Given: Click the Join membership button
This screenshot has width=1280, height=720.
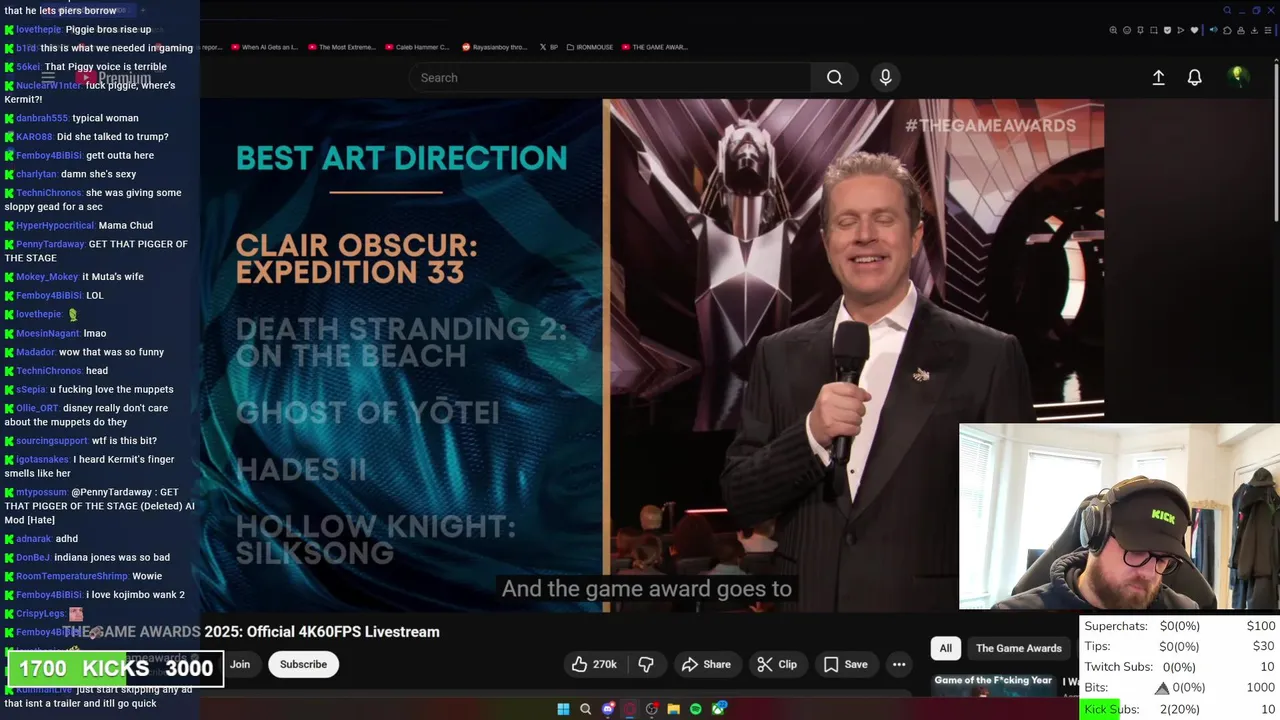Looking at the screenshot, I should (x=240, y=664).
